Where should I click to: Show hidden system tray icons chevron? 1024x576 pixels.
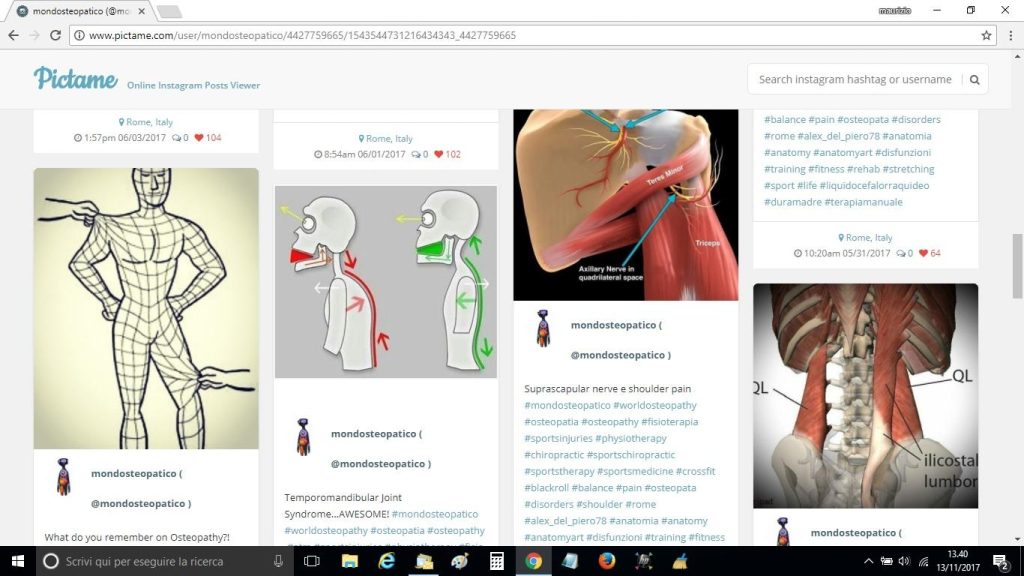[868, 561]
